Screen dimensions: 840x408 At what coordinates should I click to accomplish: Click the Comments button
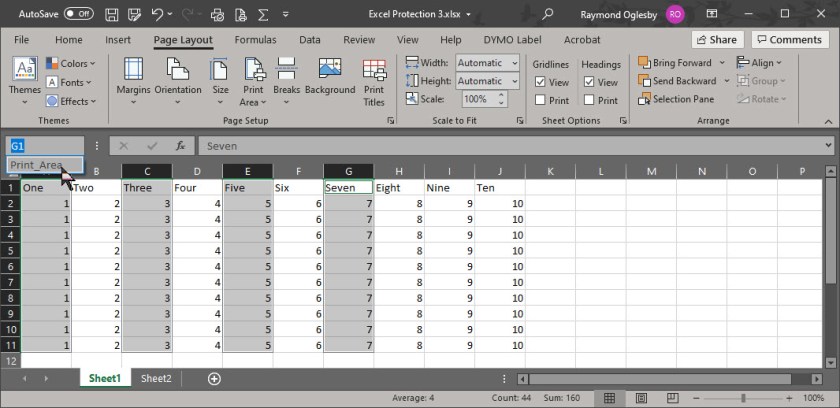click(x=789, y=40)
